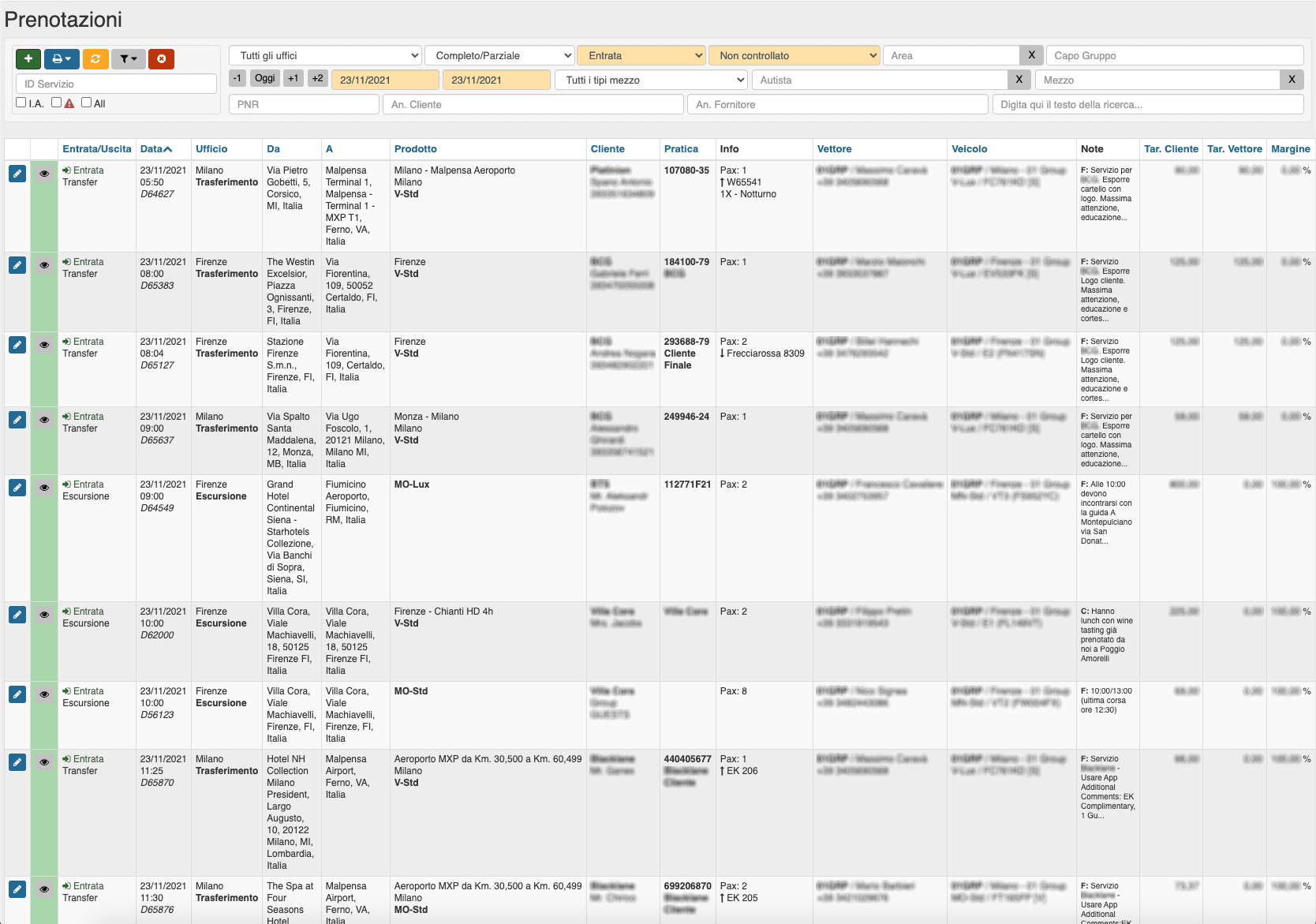Enable the I.A. checkbox
This screenshot has height=924, width=1316.
coord(21,103)
